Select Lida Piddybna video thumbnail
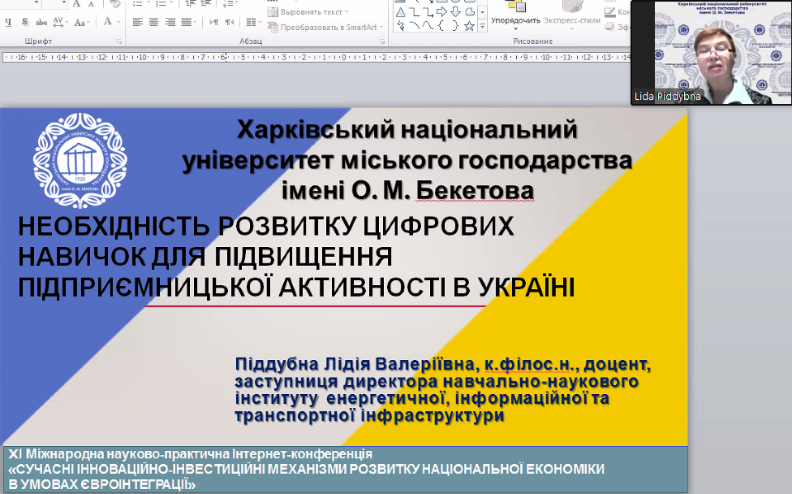This screenshot has width=792, height=494. click(711, 53)
